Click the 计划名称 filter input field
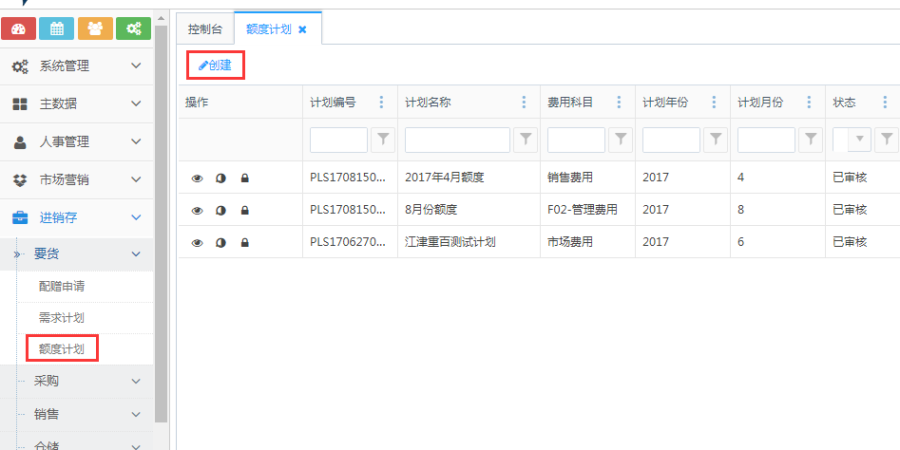900x450 pixels. (457, 140)
